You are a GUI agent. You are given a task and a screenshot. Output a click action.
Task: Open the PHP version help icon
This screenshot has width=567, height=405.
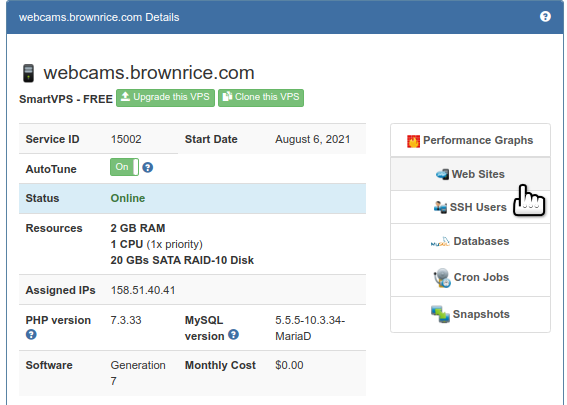(x=31, y=334)
